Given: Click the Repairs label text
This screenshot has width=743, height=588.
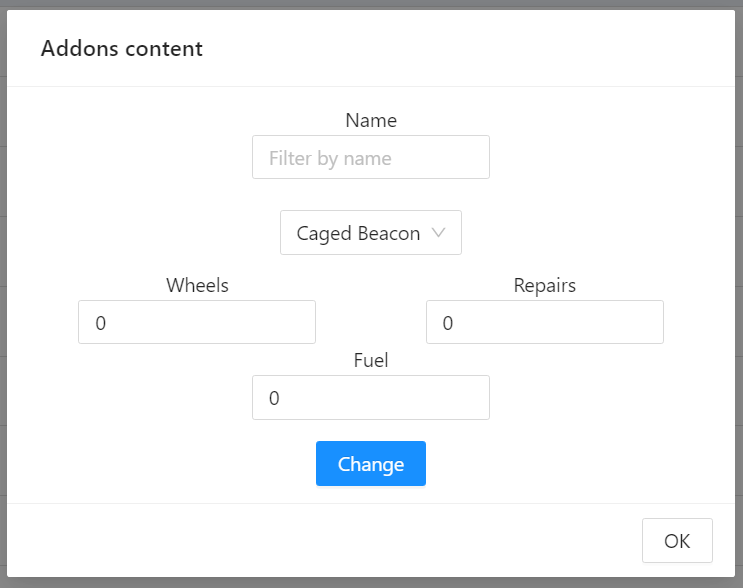Looking at the screenshot, I should click(x=544, y=286).
